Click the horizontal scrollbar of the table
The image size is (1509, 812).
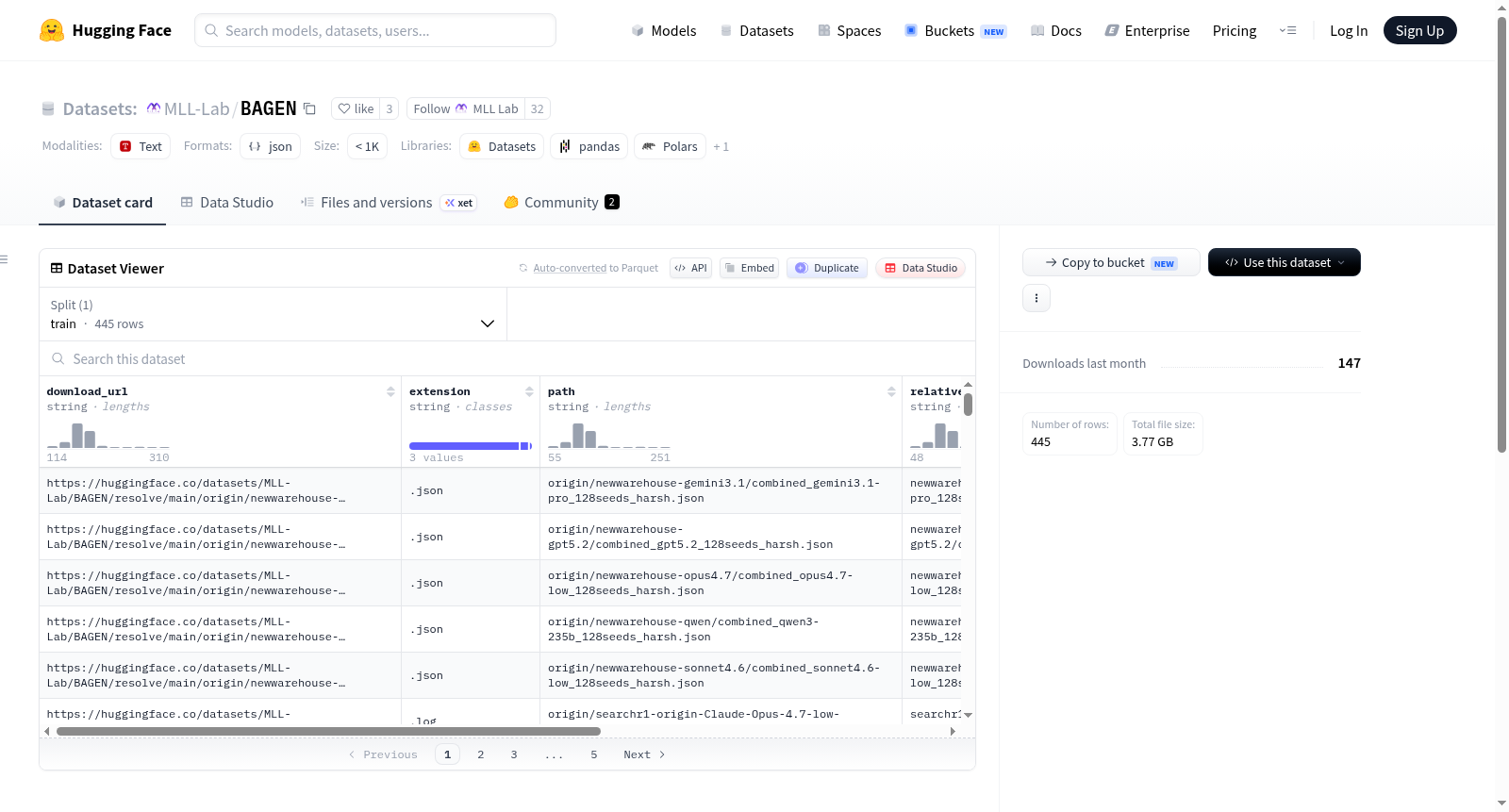click(328, 731)
